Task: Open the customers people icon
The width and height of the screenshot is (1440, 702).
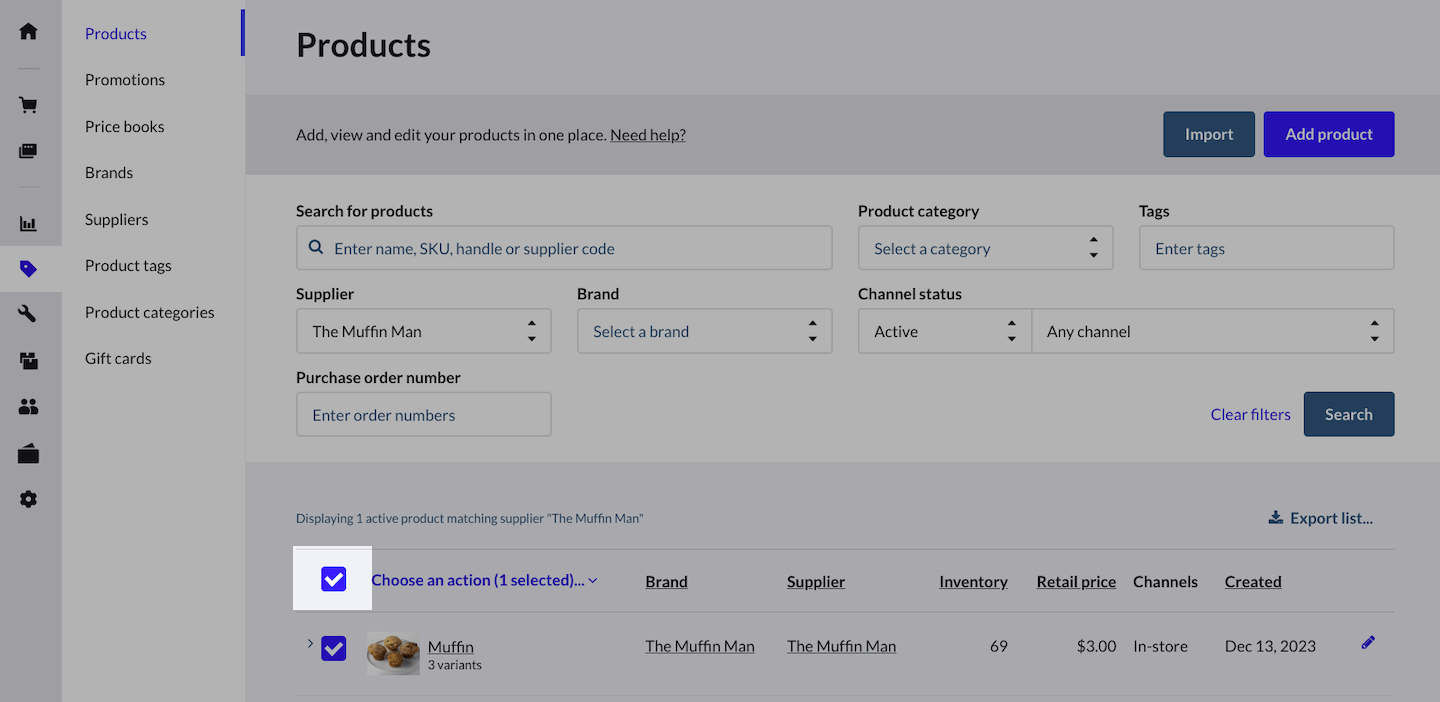Action: tap(29, 407)
